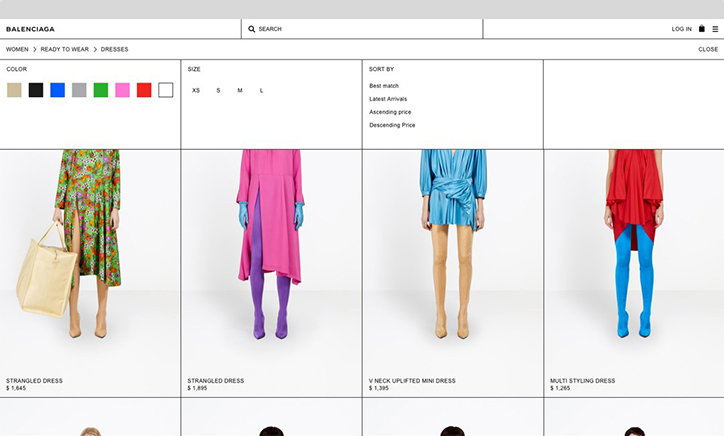Screen dimensions: 724x436
Task: Go to the Balenciaga home logo
Action: point(30,29)
